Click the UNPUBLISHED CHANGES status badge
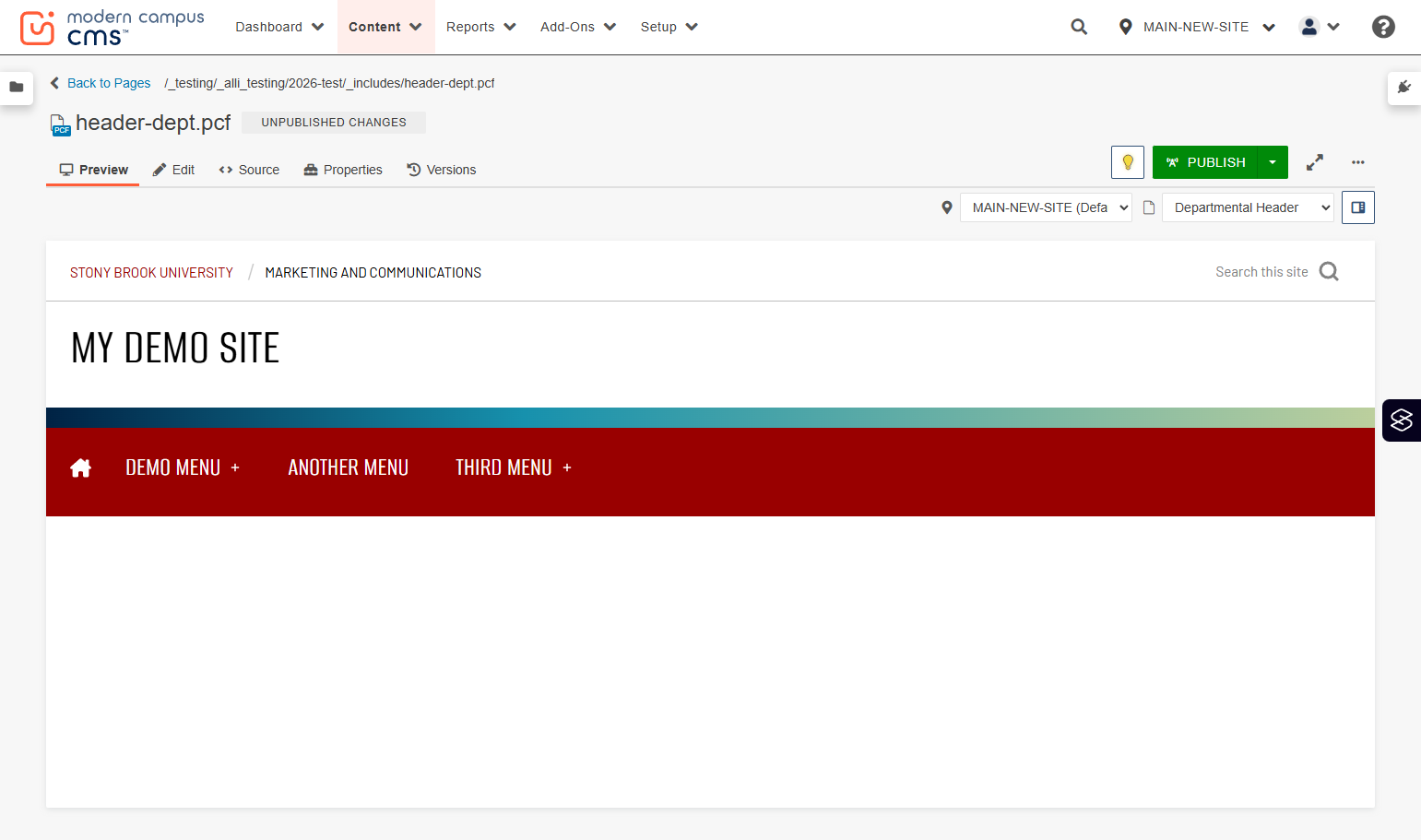1421x840 pixels. click(x=334, y=123)
